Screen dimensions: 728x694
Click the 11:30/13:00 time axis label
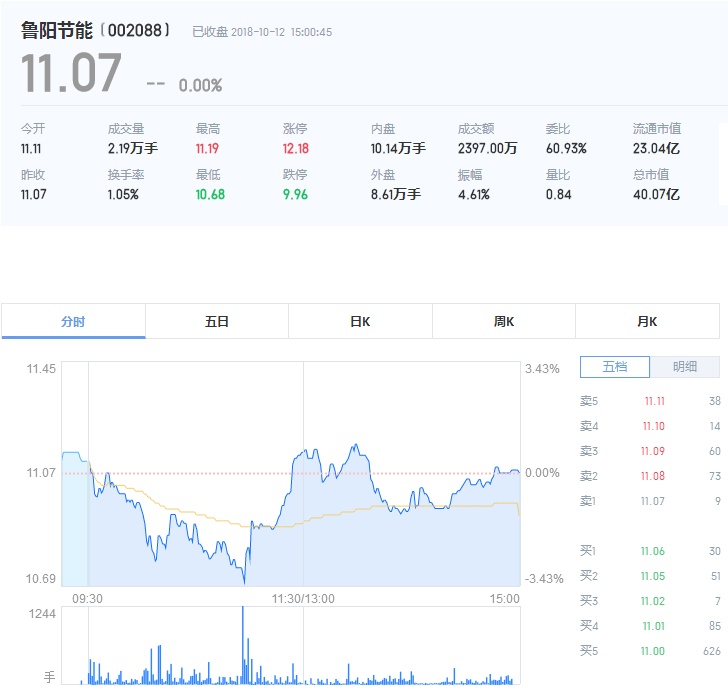(303, 599)
